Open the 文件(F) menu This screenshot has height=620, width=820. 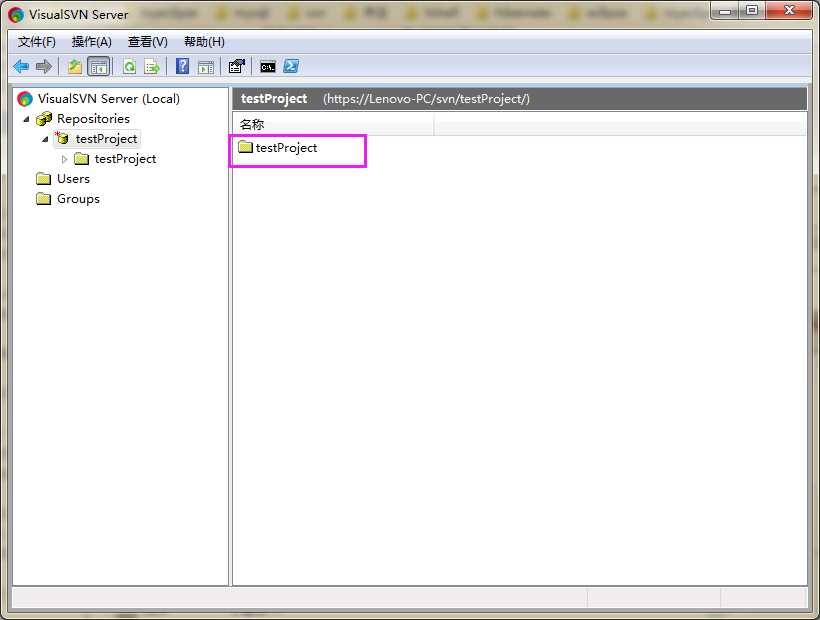tap(37, 42)
